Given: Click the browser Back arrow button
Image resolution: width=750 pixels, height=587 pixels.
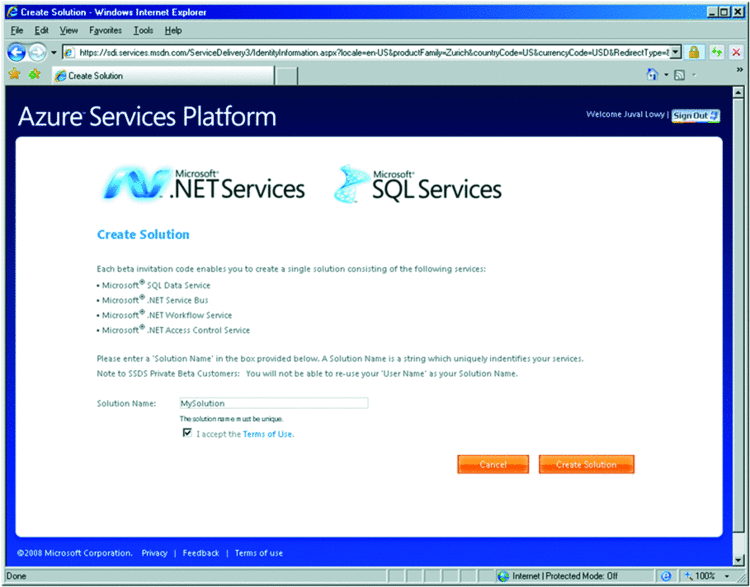Looking at the screenshot, I should (x=16, y=53).
